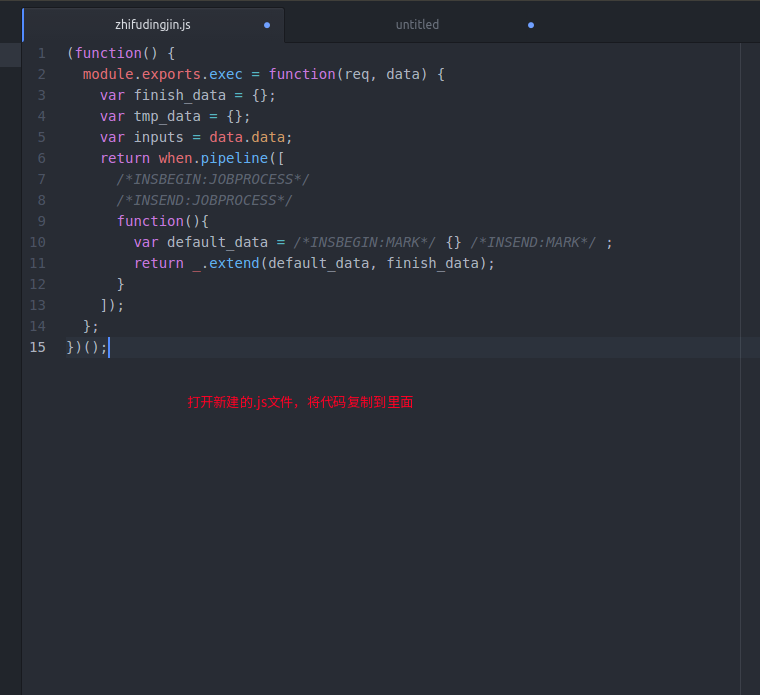The image size is (760, 695).
Task: Click the /*INSEND:MARK*/ comment on line 10
Action: tap(533, 242)
